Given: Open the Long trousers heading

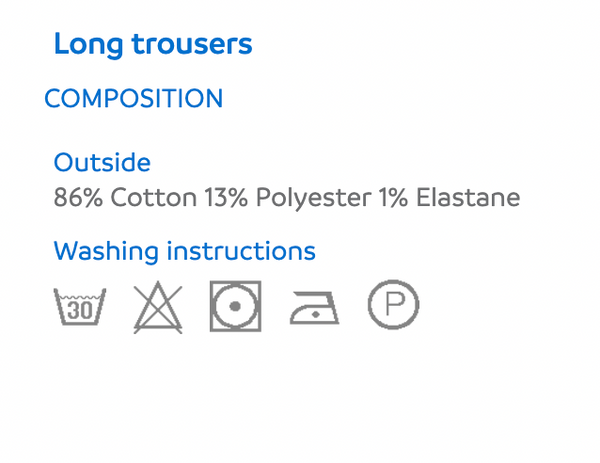Looking at the screenshot, I should pyautogui.click(x=153, y=44).
